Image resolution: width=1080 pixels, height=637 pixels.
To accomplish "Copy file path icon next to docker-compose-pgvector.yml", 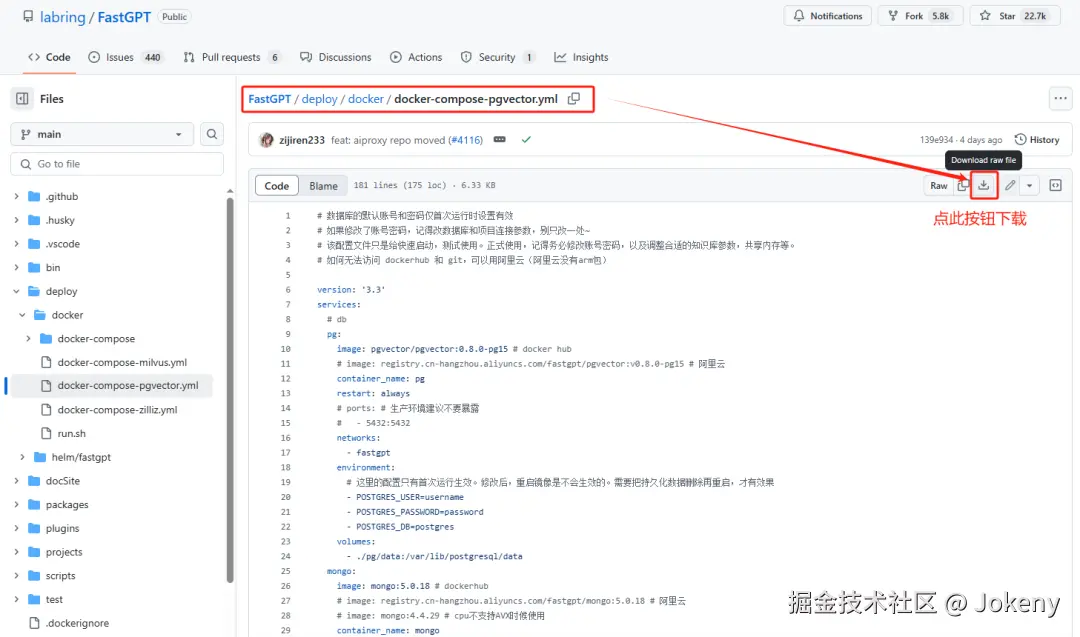I will click(574, 99).
